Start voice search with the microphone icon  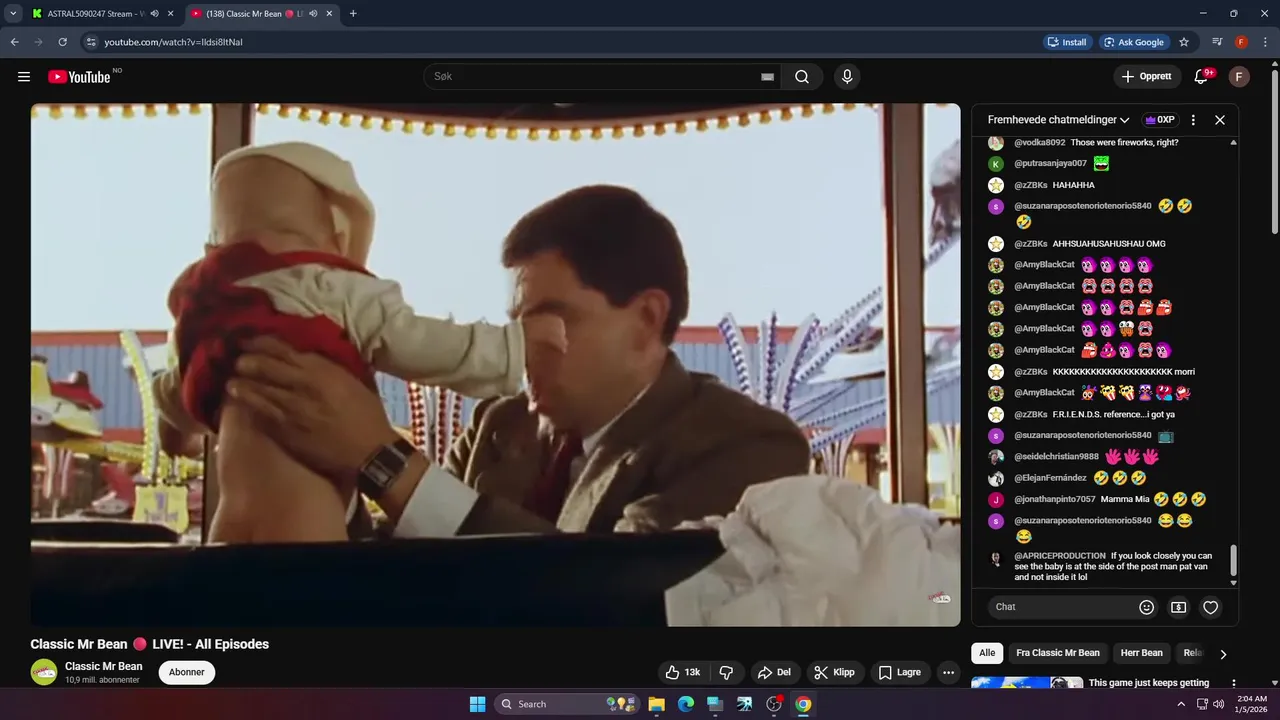847,77
